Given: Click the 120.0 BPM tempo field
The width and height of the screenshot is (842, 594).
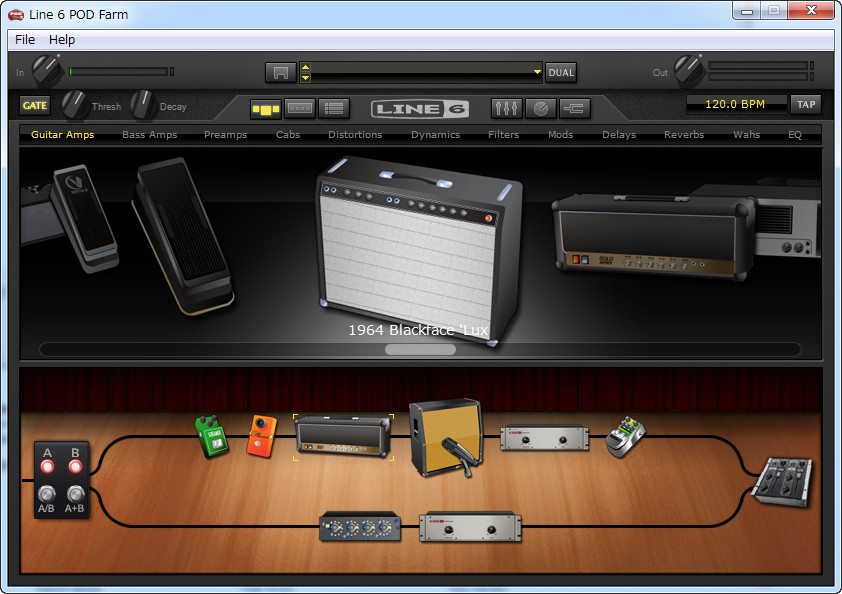Looking at the screenshot, I should pos(735,104).
